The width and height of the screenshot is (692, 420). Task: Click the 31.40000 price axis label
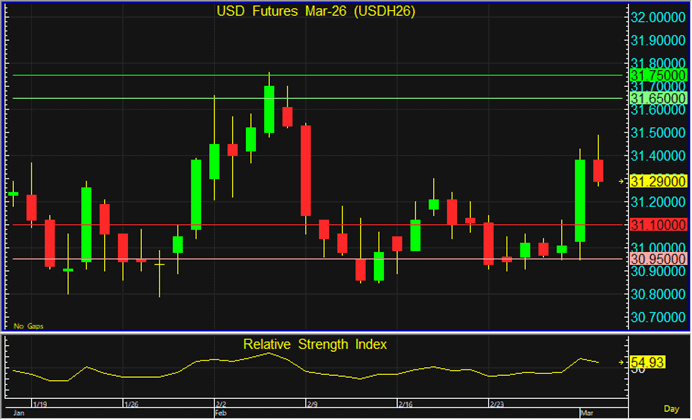[658, 156]
